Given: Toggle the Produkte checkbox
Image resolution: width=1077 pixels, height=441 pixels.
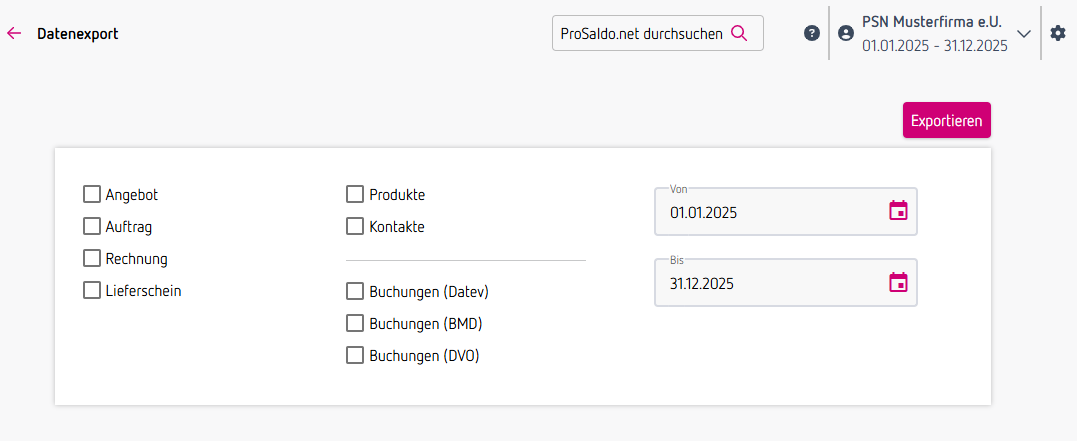Looking at the screenshot, I should point(355,194).
